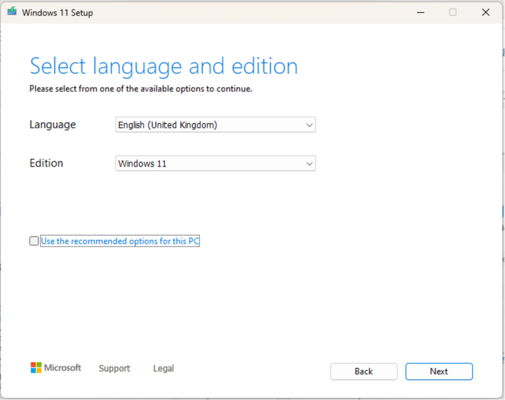Click the Edition field label

coord(46,163)
